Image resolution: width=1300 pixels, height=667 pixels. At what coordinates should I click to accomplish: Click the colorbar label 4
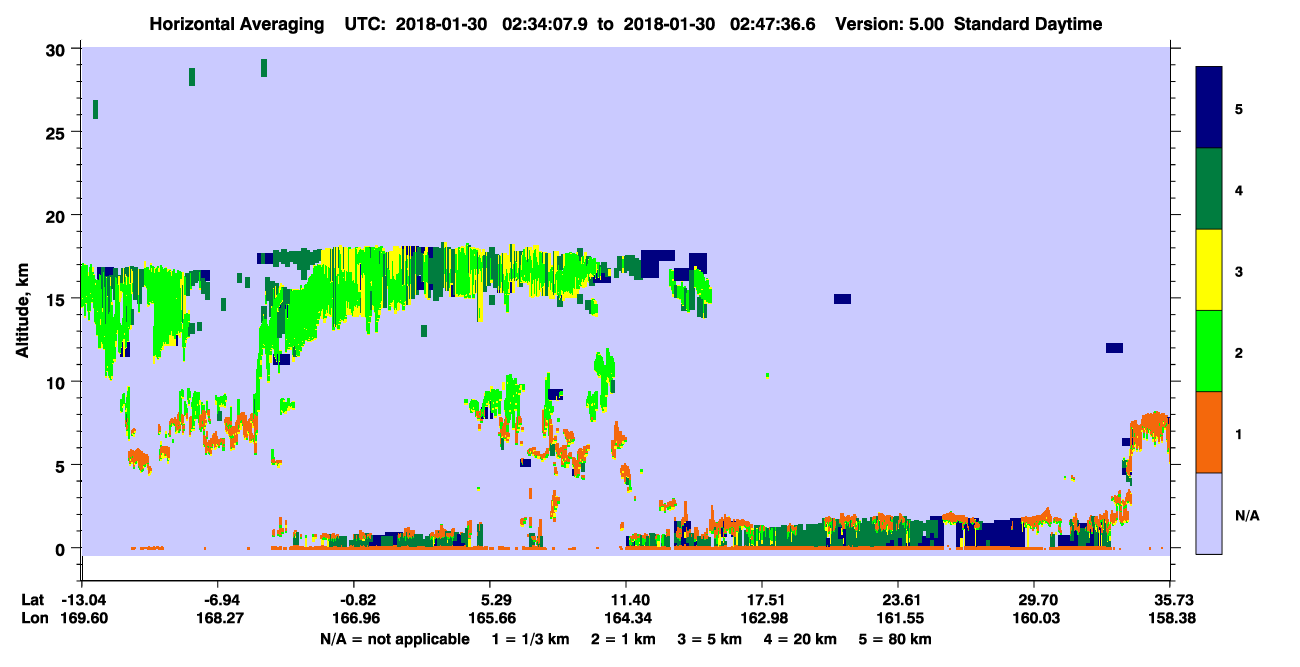coord(1239,190)
